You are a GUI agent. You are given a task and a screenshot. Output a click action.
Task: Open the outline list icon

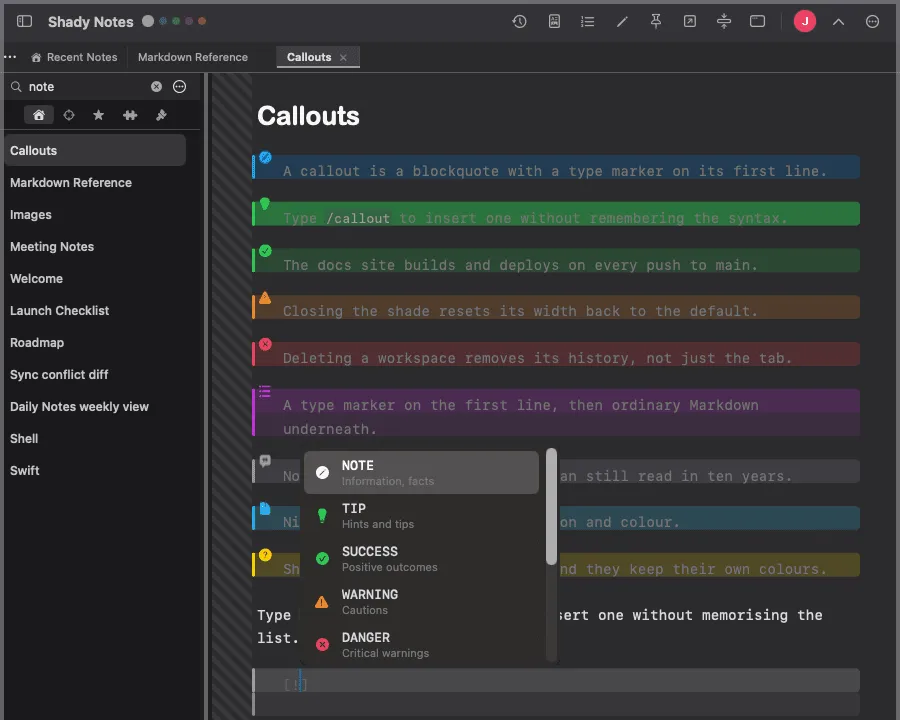tap(587, 22)
